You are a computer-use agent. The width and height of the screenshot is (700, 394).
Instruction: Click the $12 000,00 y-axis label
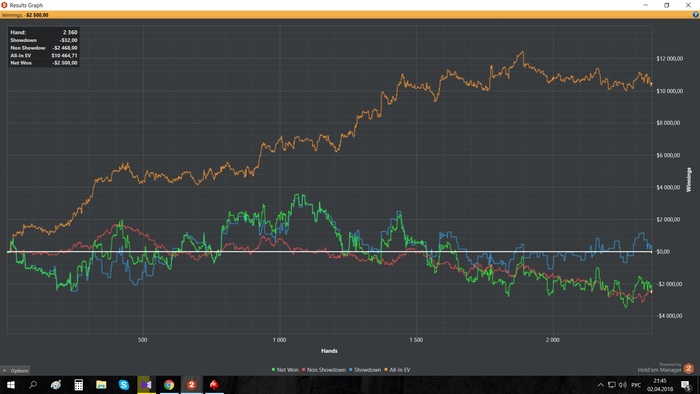click(x=669, y=58)
